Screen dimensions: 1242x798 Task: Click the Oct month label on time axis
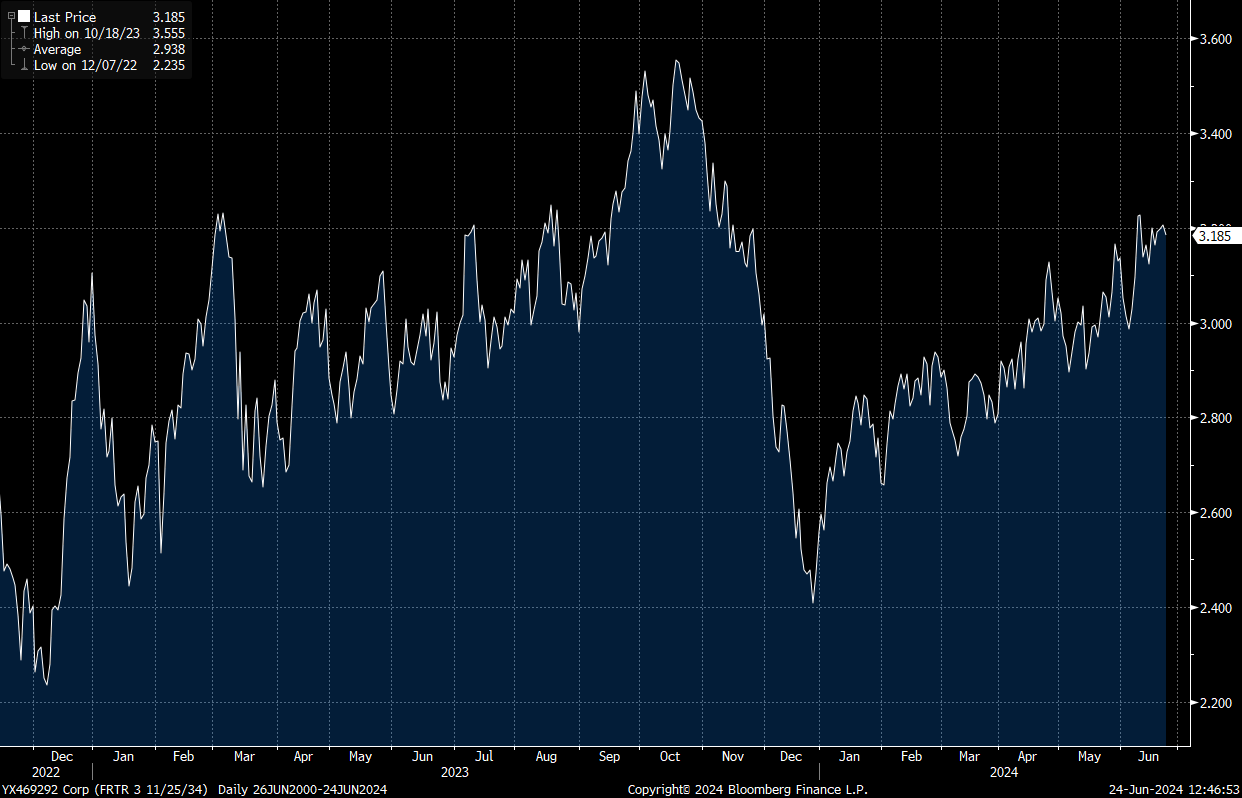click(x=670, y=757)
